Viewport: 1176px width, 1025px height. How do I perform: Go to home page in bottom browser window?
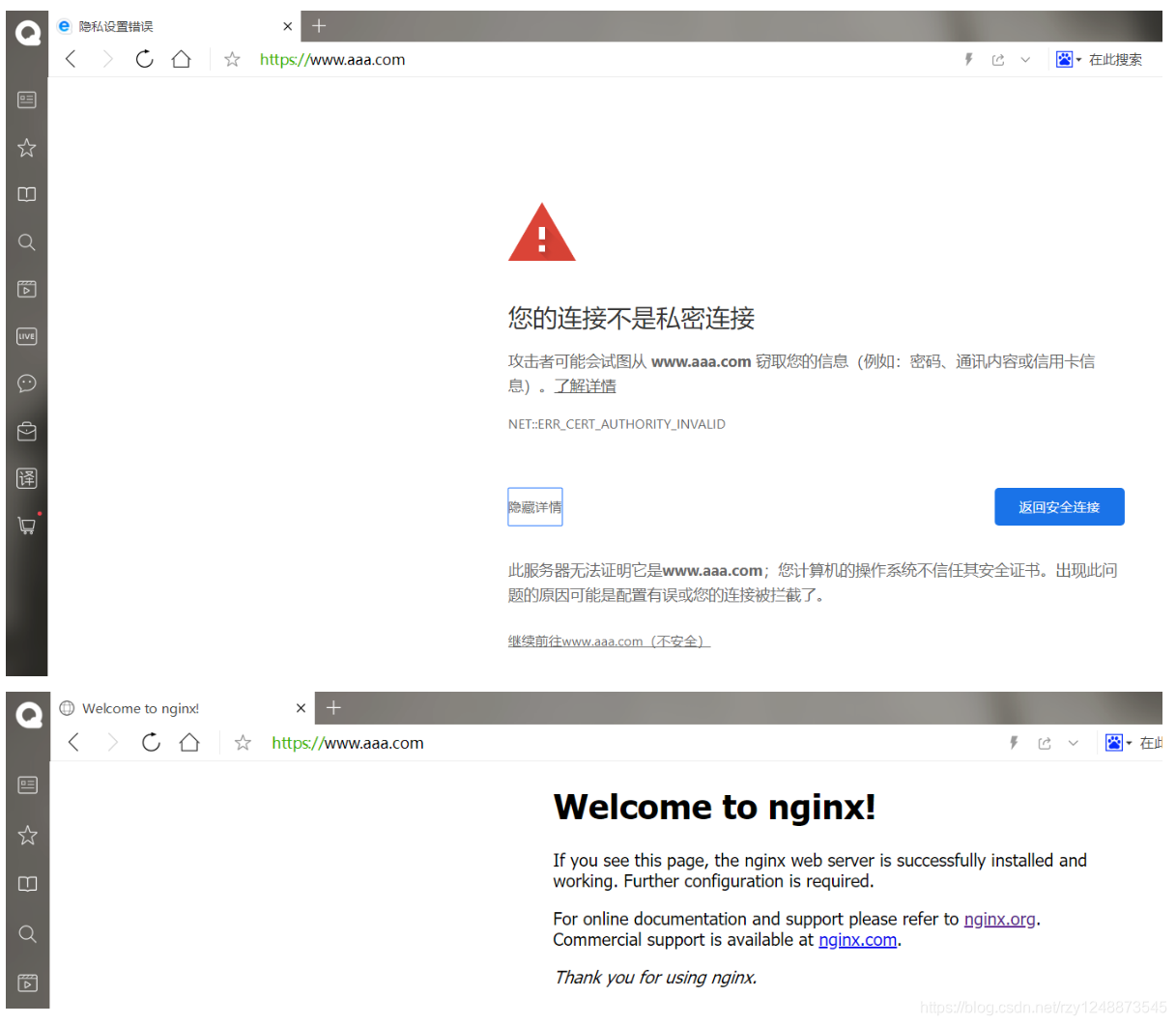[x=189, y=742]
